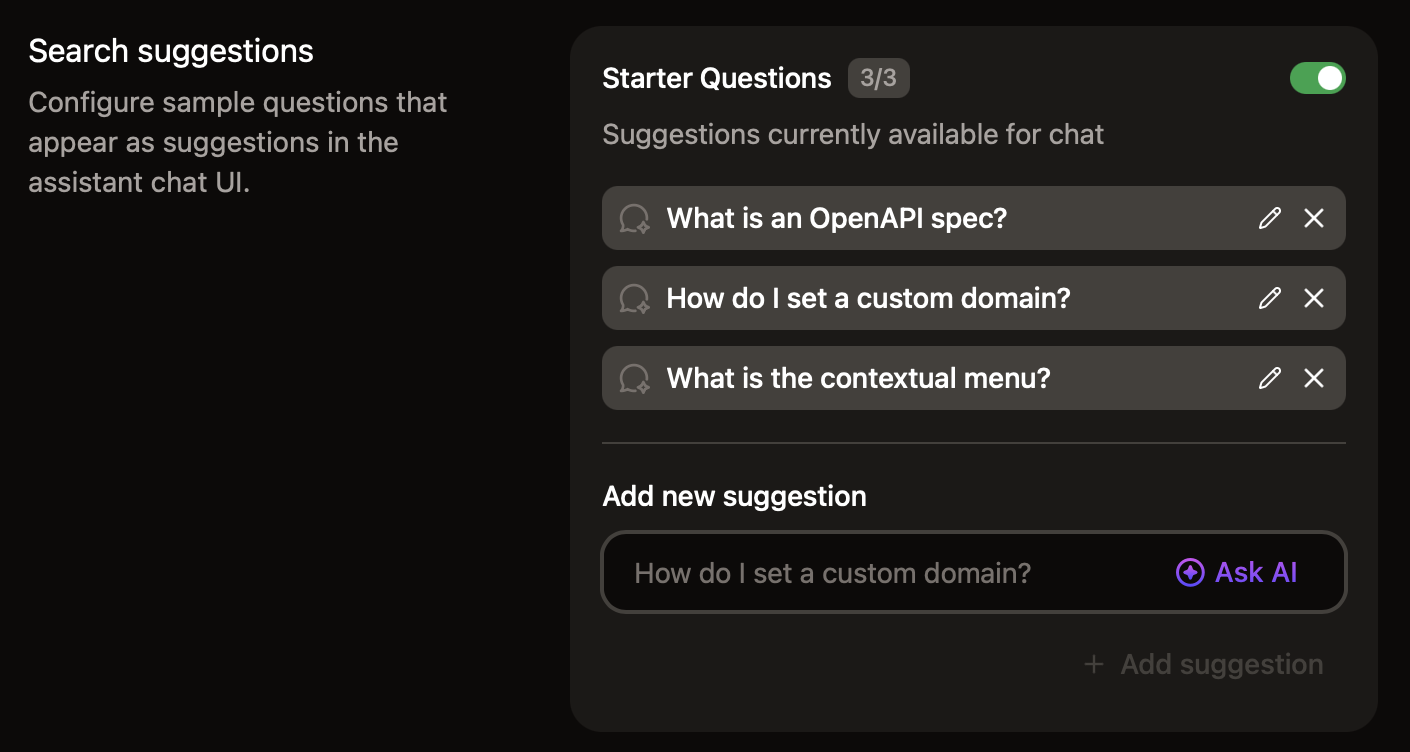Remove the "What is the contextual menu?" suggestion
The width and height of the screenshot is (1410, 752).
pos(1314,378)
